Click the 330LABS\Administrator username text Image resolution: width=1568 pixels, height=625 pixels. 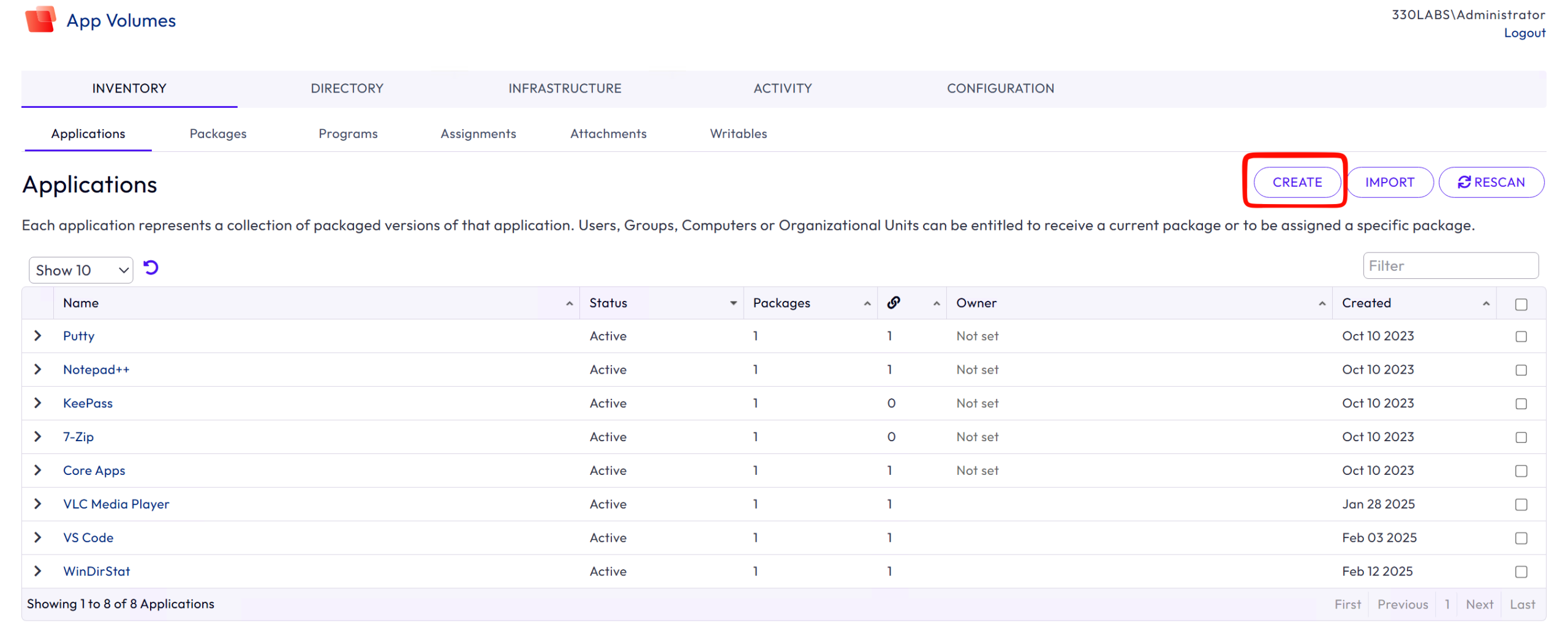(x=1468, y=15)
